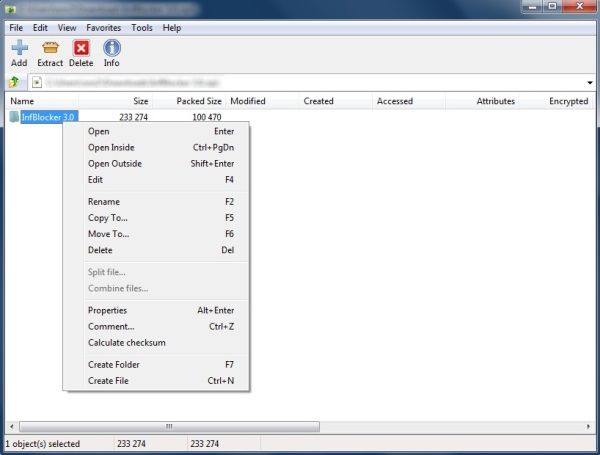
Task: Close the 7-Zip window
Action: click(x=580, y=7)
